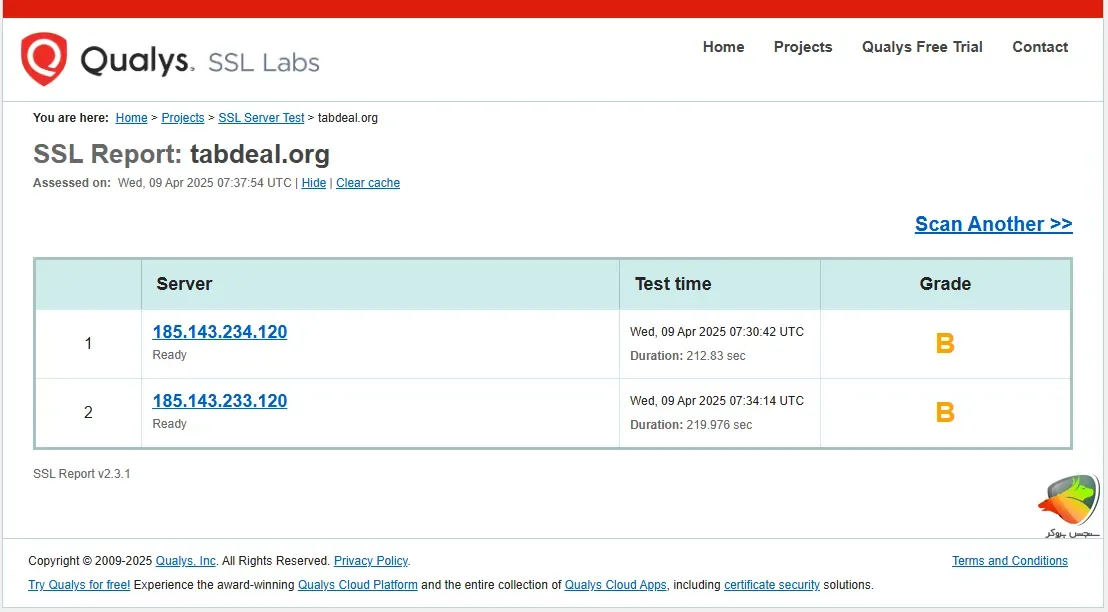Click grade B for 185.143.234.120
The height and width of the screenshot is (612, 1108).
[x=945, y=343]
